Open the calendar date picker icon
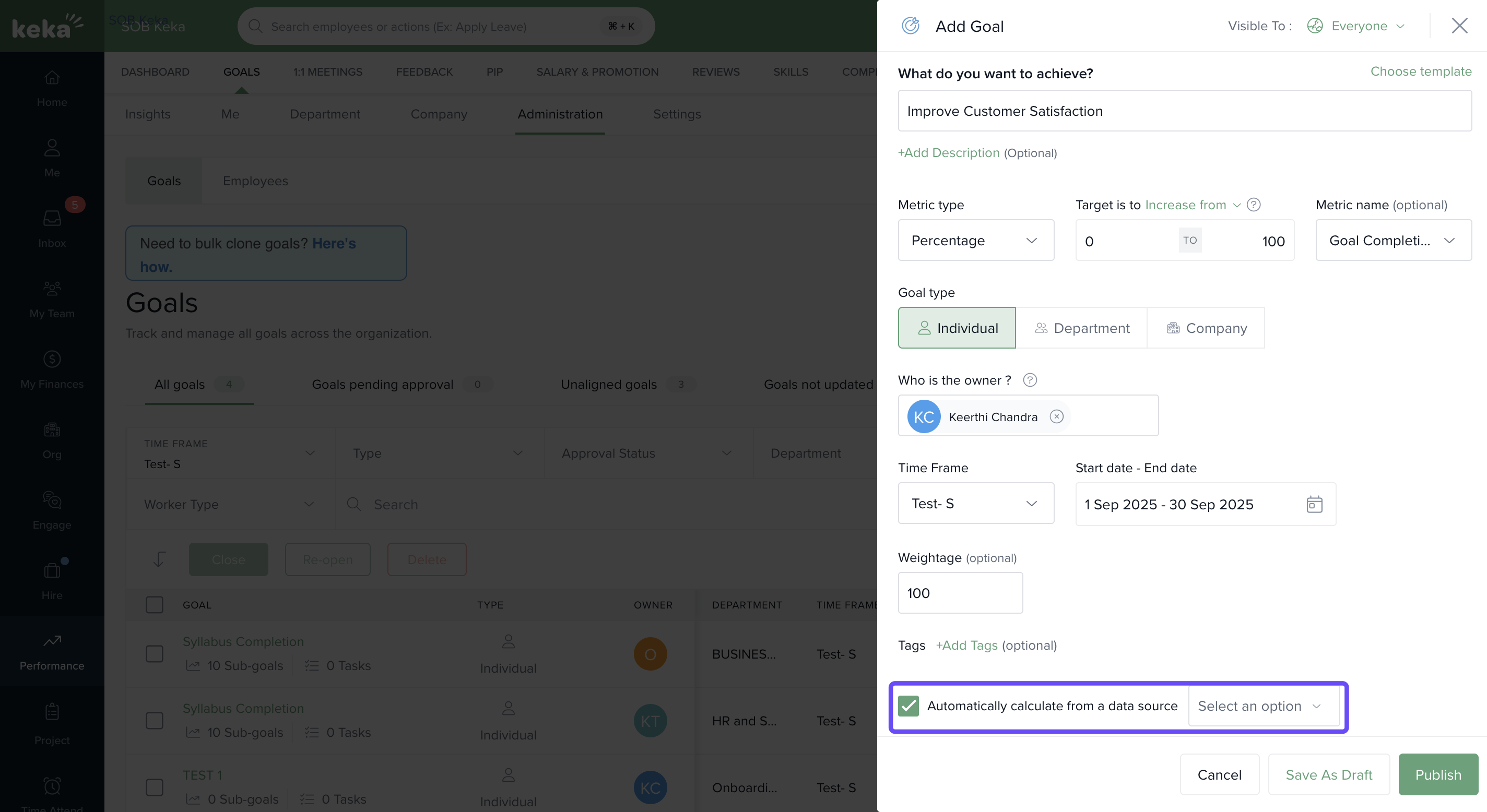Screen dimensions: 1487x812 [1314, 505]
